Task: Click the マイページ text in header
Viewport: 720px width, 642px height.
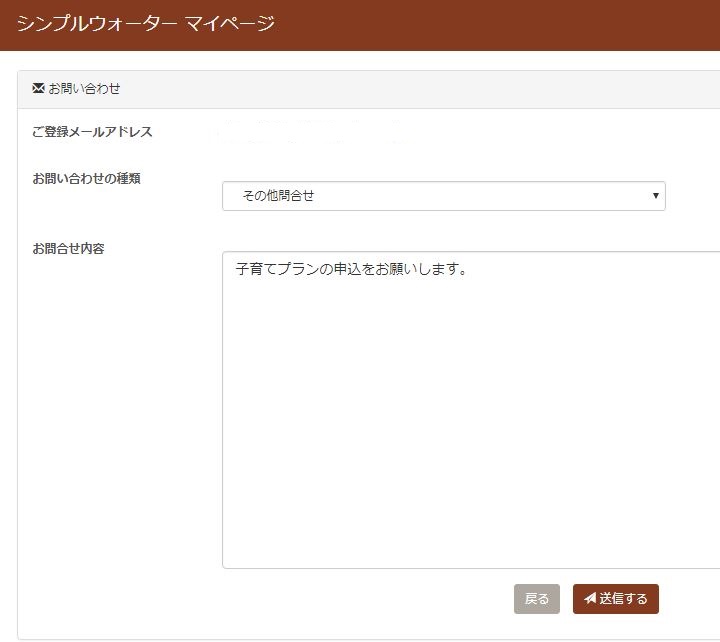Action: point(229,23)
